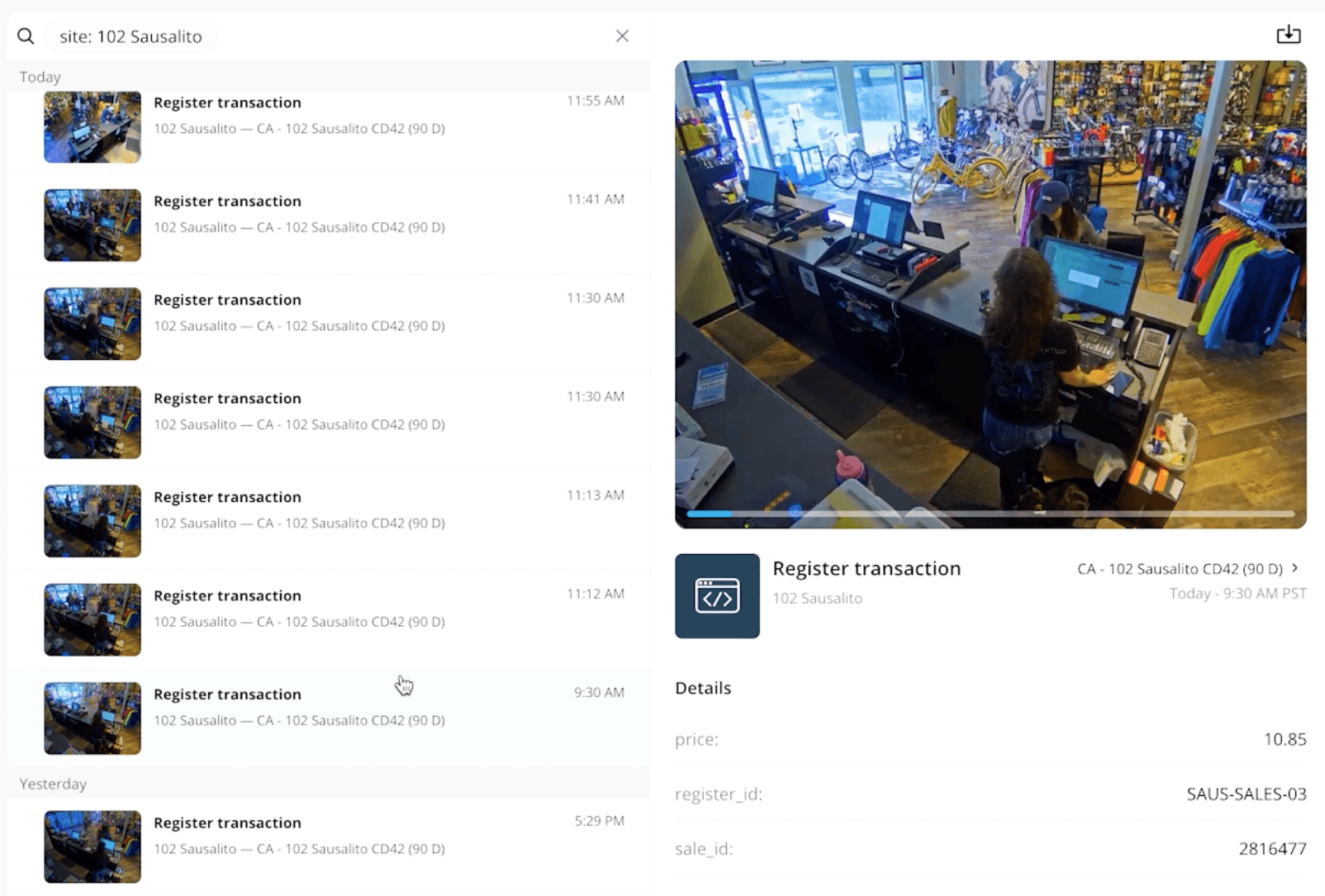Click the video preview of the register
The width and height of the screenshot is (1325, 896).
pyautogui.click(x=990, y=294)
